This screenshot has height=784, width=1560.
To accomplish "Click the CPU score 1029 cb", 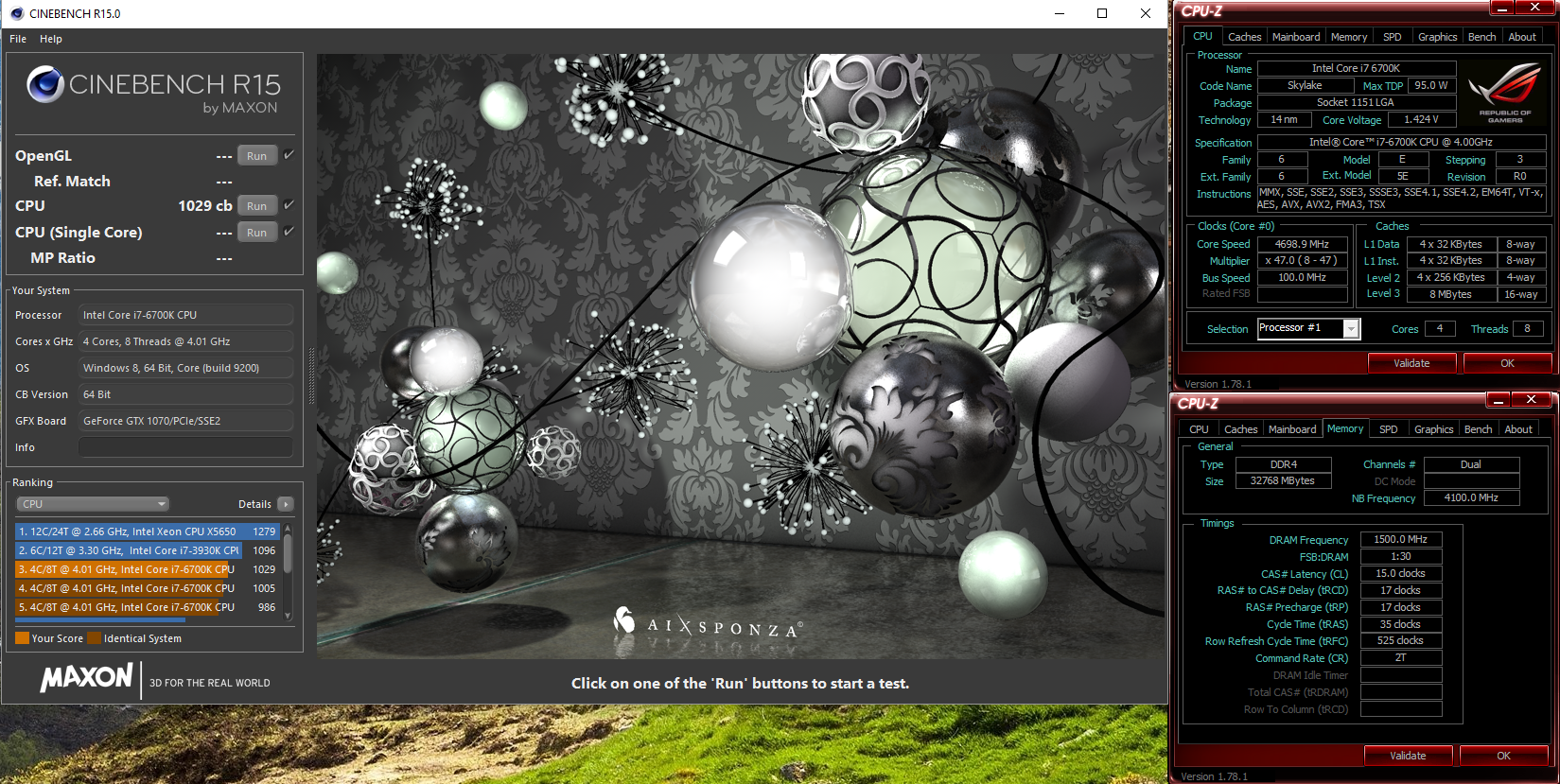I will point(205,205).
